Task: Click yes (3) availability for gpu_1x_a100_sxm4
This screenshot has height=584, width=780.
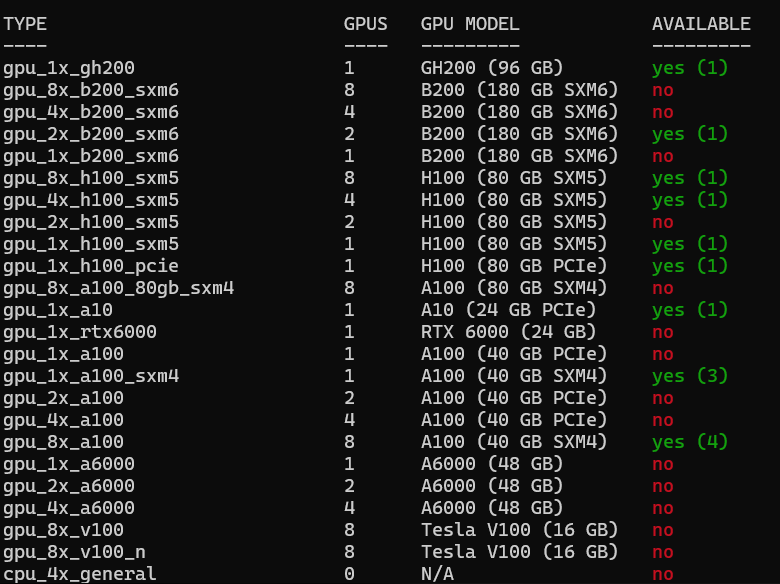Action: [x=690, y=376]
